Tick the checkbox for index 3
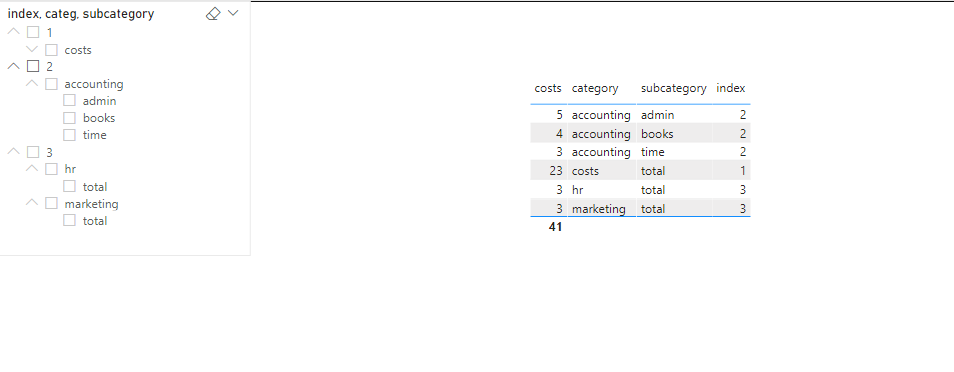 click(33, 152)
